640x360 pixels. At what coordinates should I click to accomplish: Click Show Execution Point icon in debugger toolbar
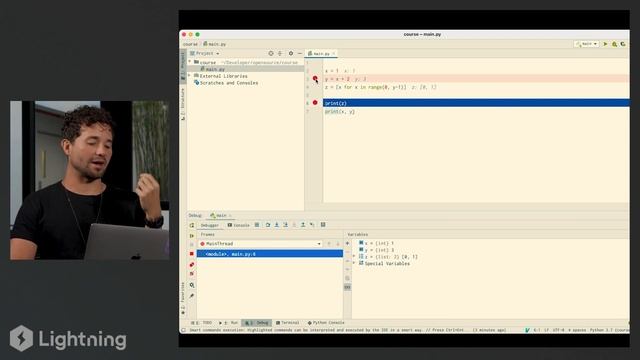click(x=257, y=225)
